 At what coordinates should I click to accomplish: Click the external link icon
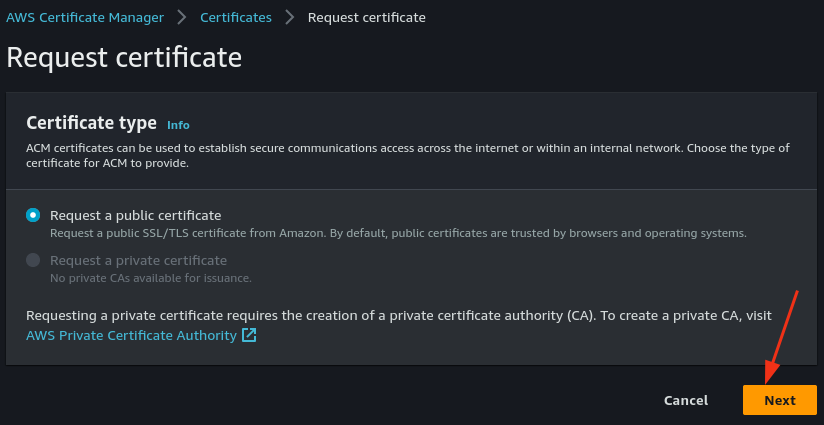[x=249, y=335]
